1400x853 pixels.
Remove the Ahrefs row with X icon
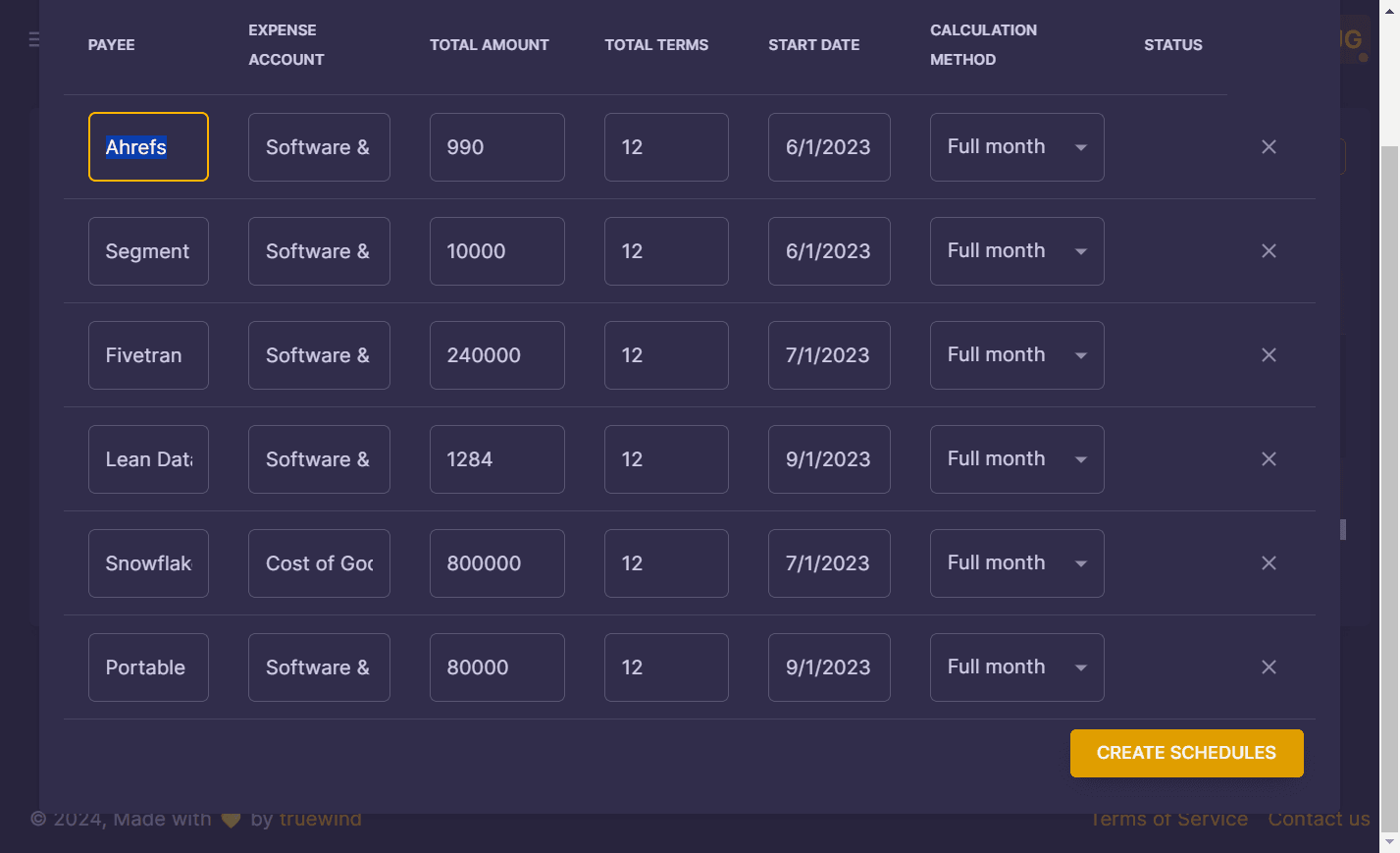[x=1269, y=147]
